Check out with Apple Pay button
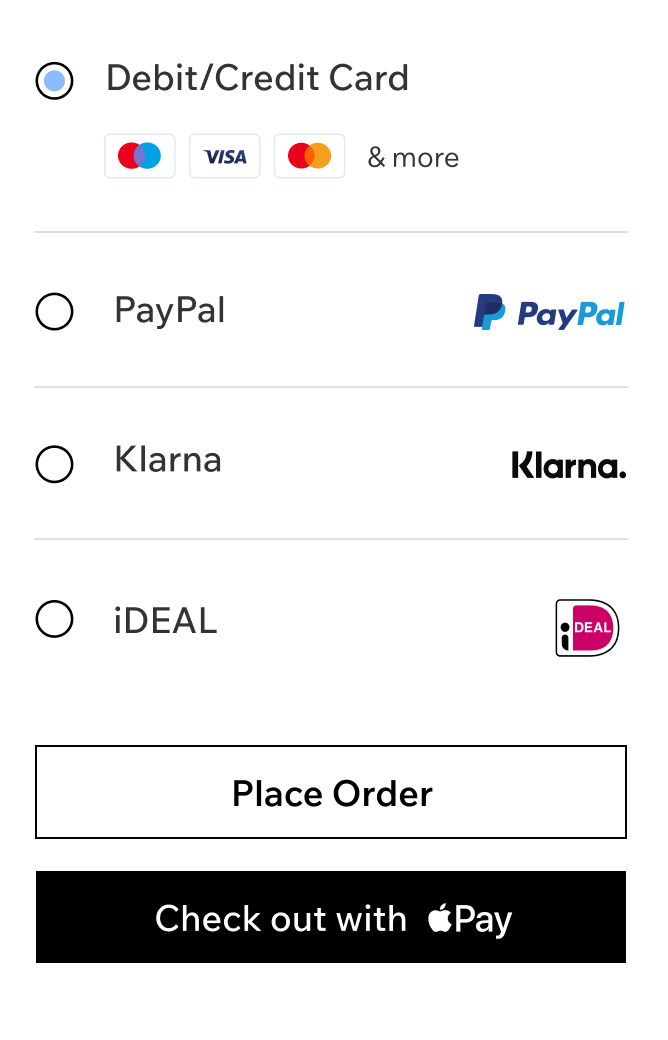 click(x=331, y=917)
